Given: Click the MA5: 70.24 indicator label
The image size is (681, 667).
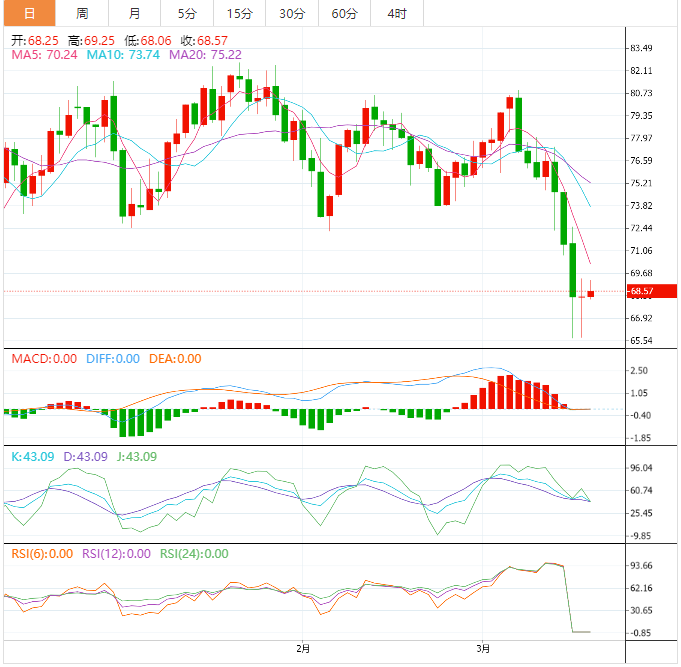Looking at the screenshot, I should (46, 55).
